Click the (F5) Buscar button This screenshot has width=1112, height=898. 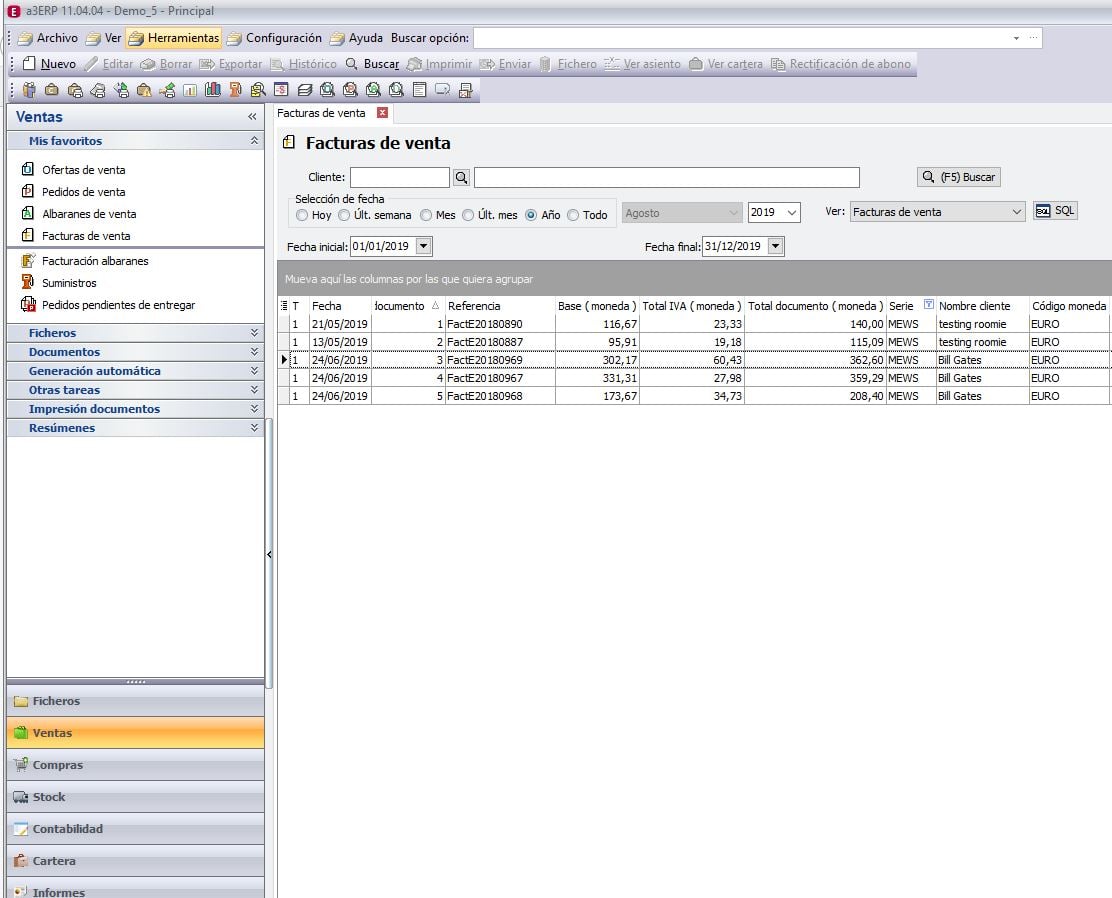pos(957,176)
